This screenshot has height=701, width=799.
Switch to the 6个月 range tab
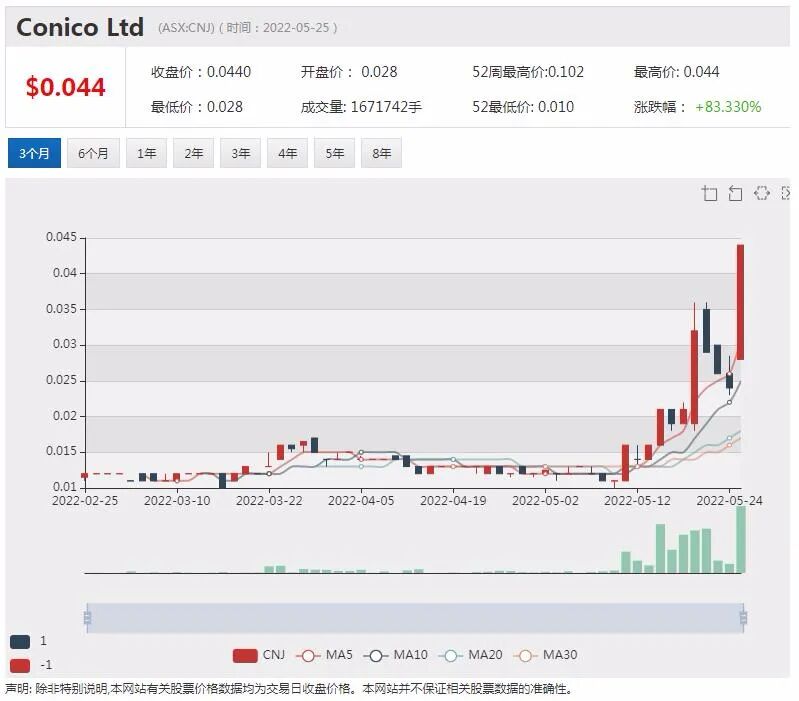pos(93,153)
